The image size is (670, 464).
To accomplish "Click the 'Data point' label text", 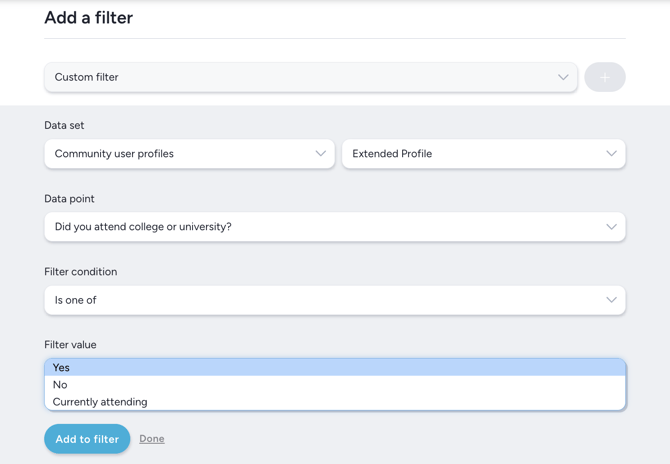I will tap(69, 199).
